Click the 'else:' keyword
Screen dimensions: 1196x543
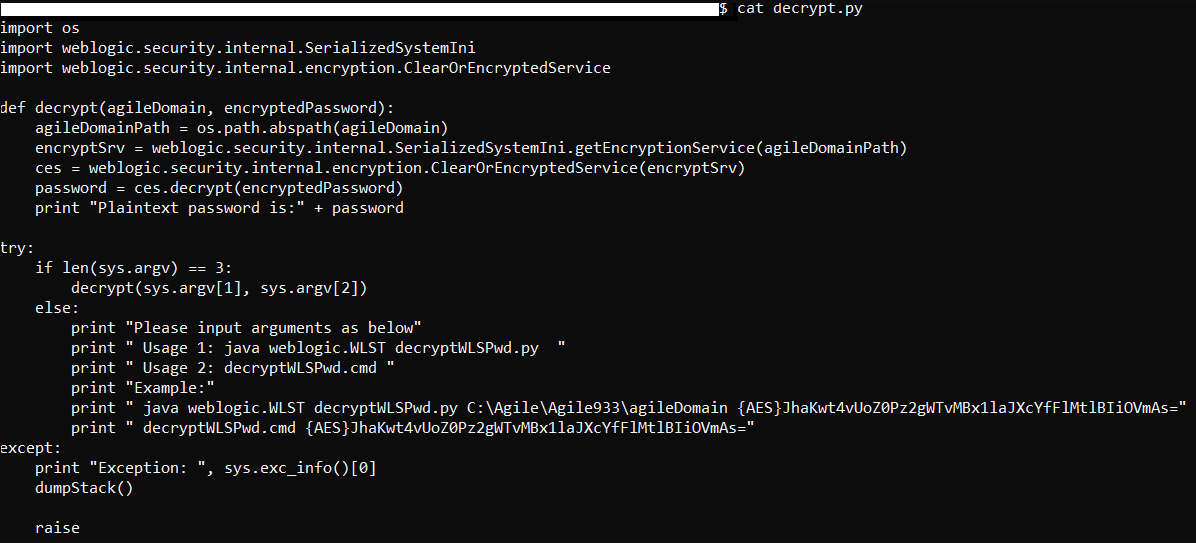pyautogui.click(x=57, y=308)
